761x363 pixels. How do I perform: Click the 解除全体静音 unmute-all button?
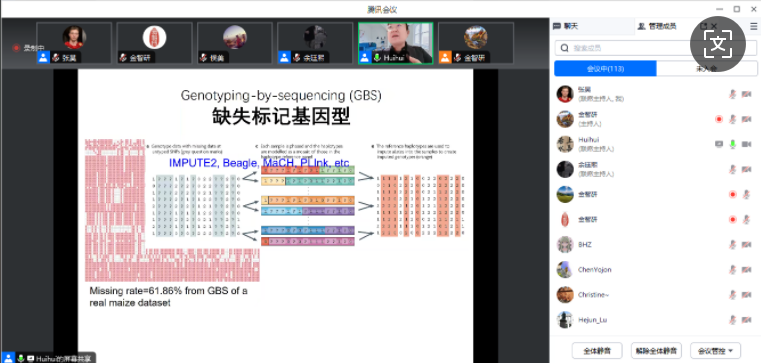pyautogui.click(x=656, y=350)
